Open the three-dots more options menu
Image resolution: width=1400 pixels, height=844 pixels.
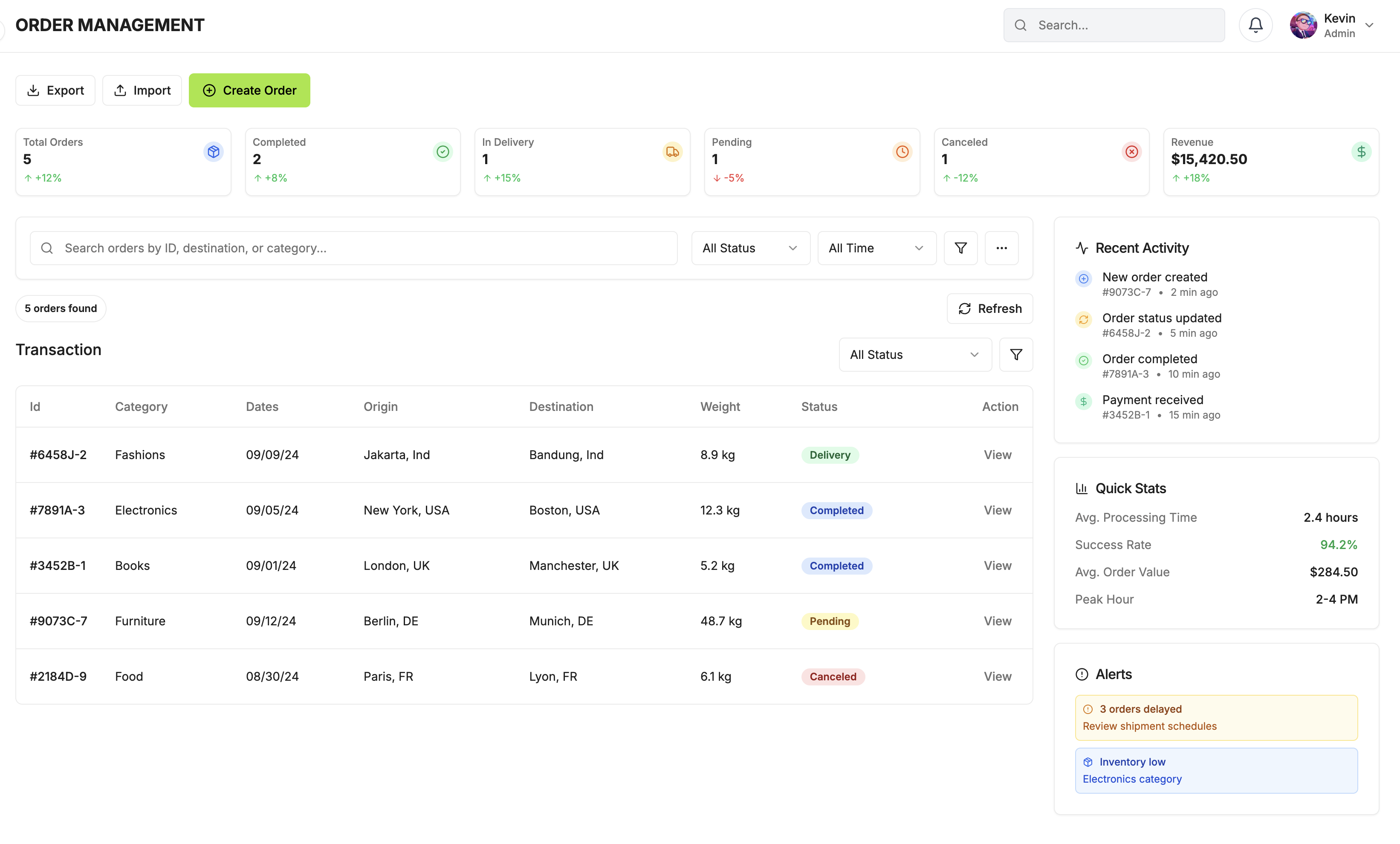point(1001,248)
